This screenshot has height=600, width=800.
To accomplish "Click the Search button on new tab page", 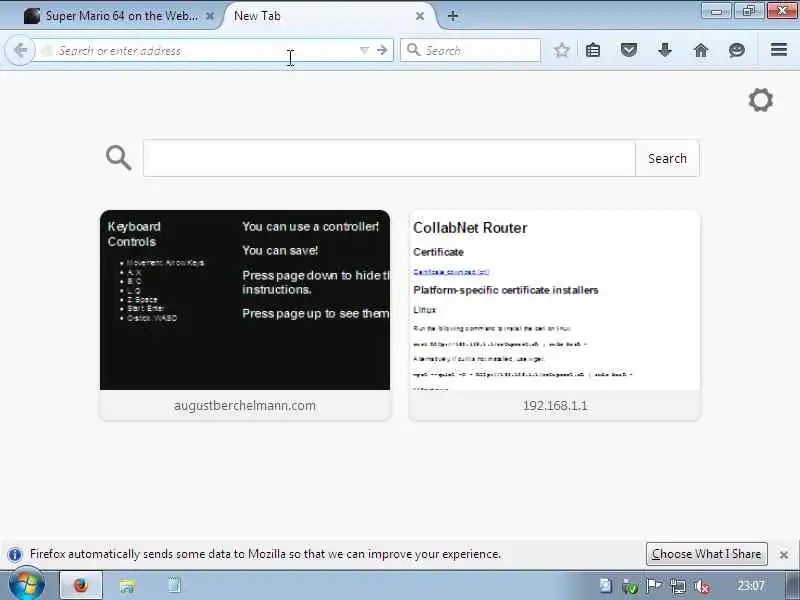I will pyautogui.click(x=667, y=158).
